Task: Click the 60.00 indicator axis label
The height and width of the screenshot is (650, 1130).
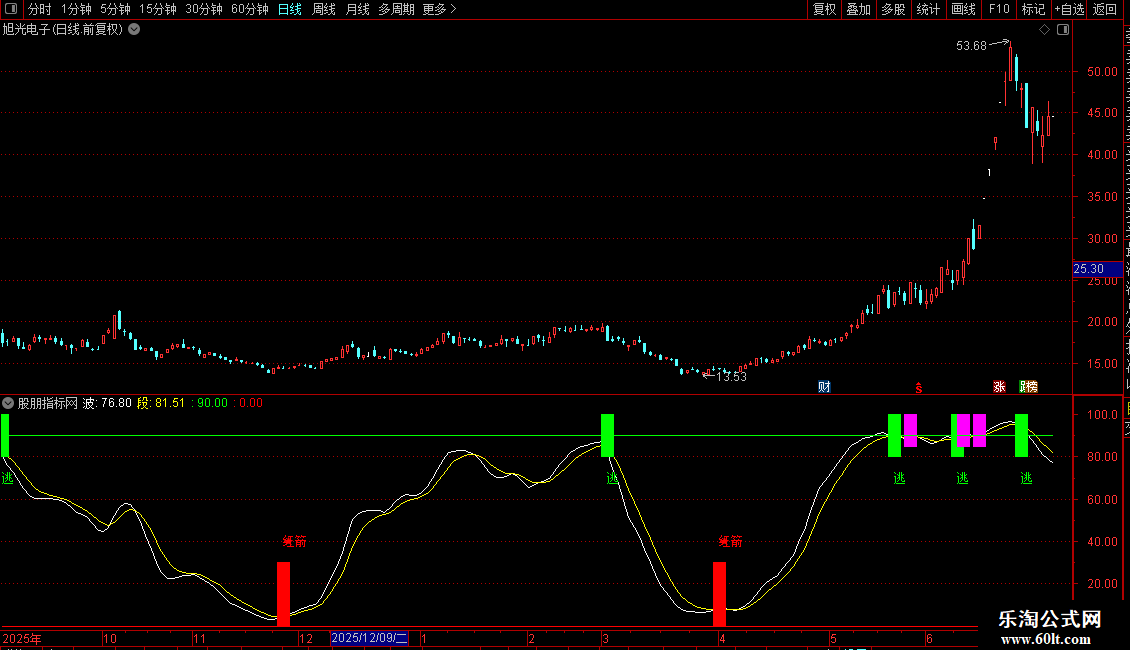Action: 1103,499
